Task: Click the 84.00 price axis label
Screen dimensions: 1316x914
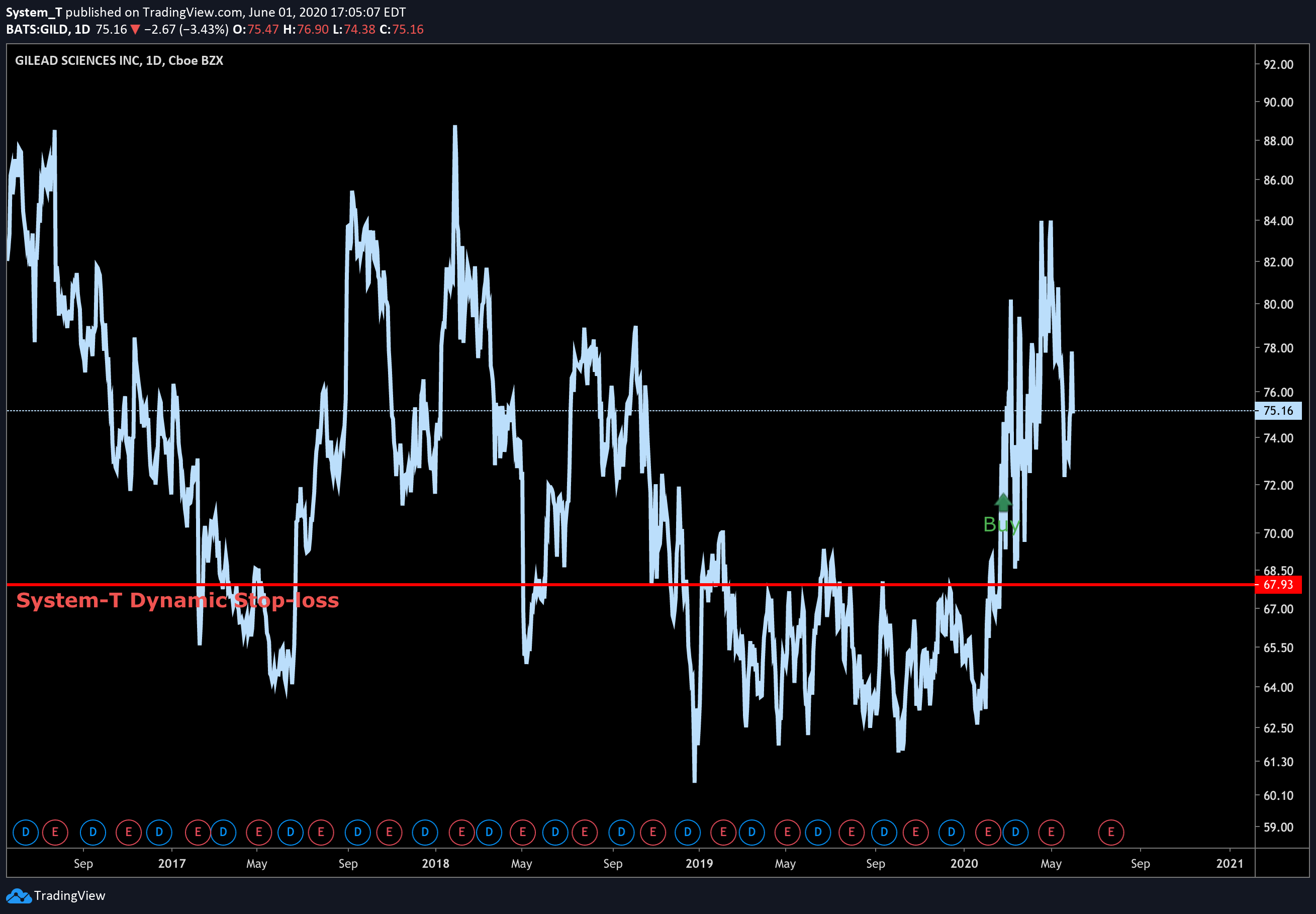Action: coord(1278,221)
